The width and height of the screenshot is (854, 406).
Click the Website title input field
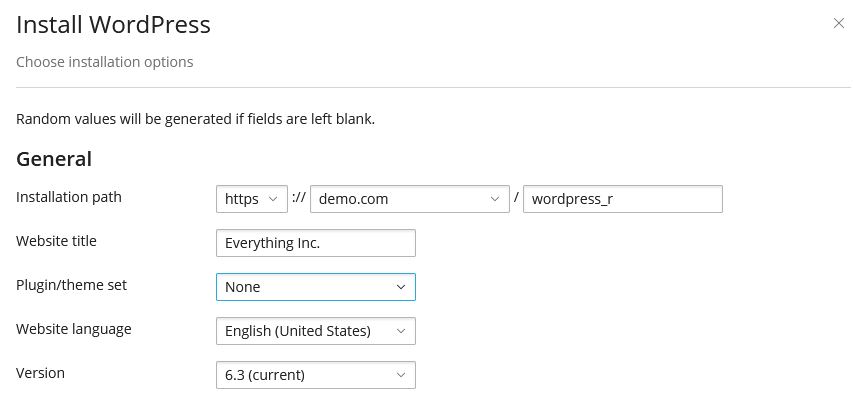316,243
